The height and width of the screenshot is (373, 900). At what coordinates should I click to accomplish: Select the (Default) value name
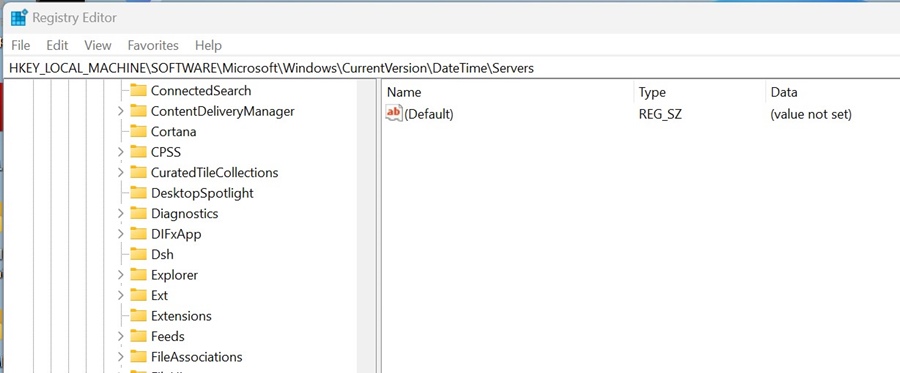(429, 114)
